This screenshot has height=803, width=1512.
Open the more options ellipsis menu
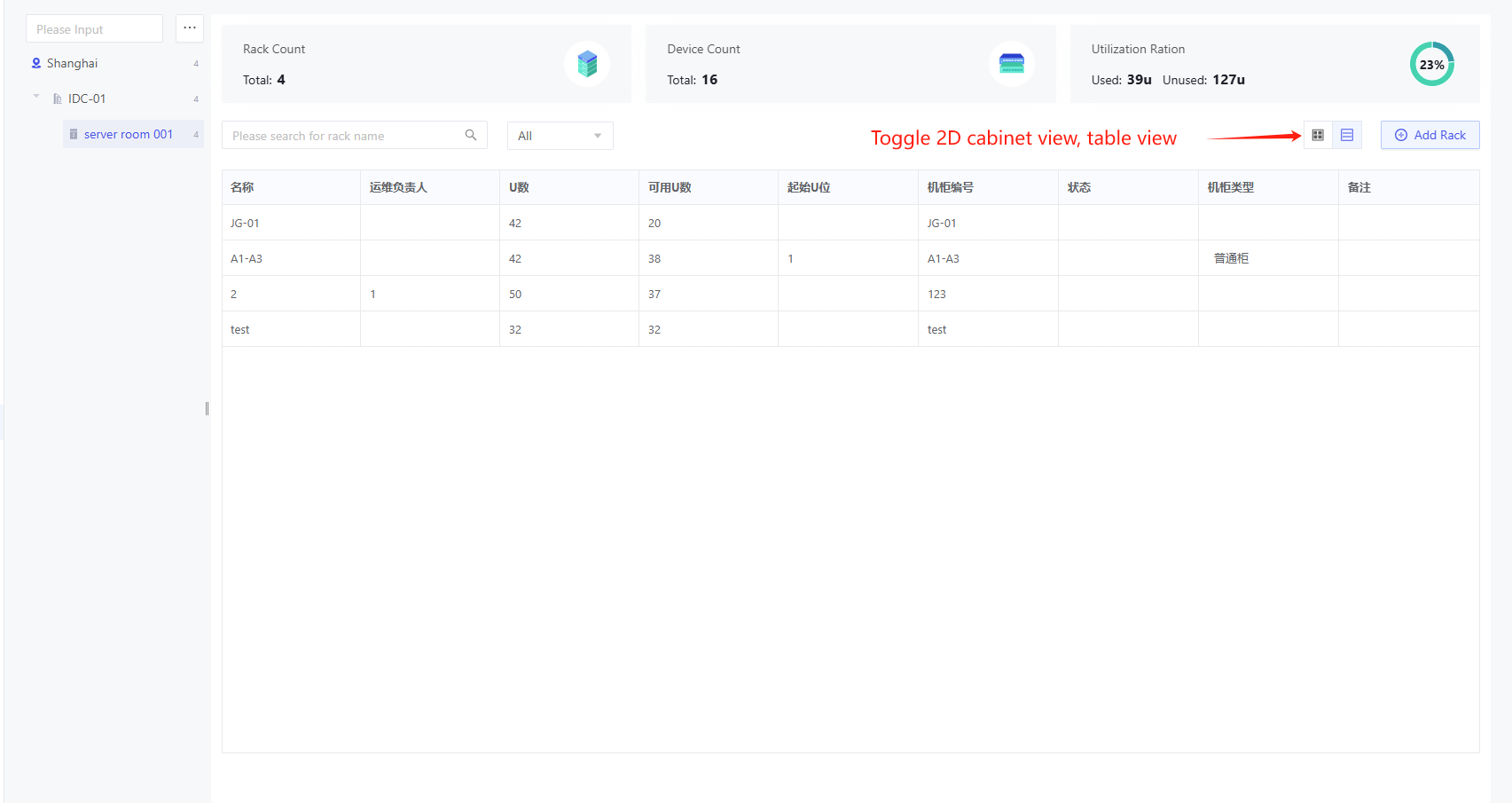coord(190,28)
